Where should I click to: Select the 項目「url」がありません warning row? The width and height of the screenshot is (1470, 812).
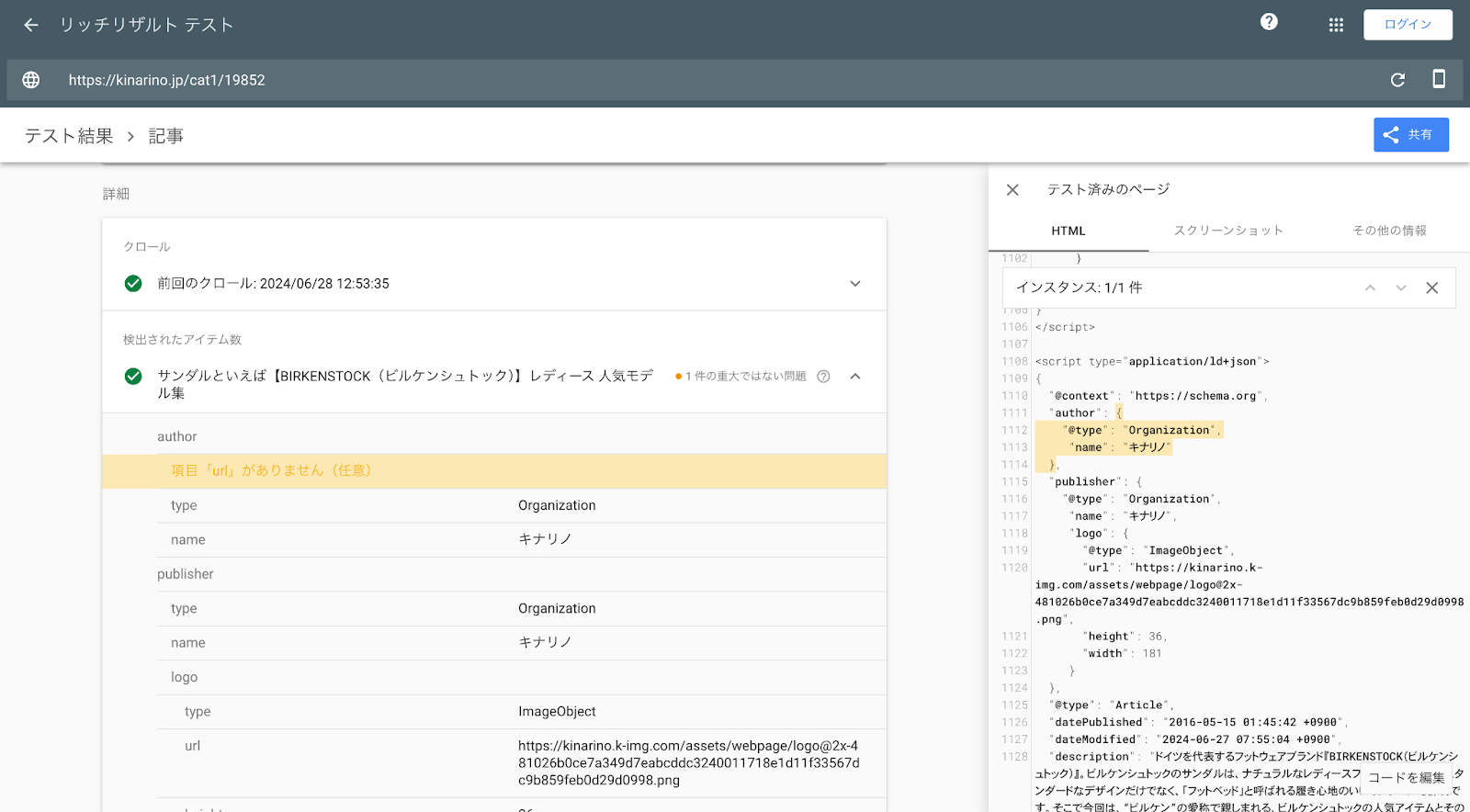tap(494, 470)
